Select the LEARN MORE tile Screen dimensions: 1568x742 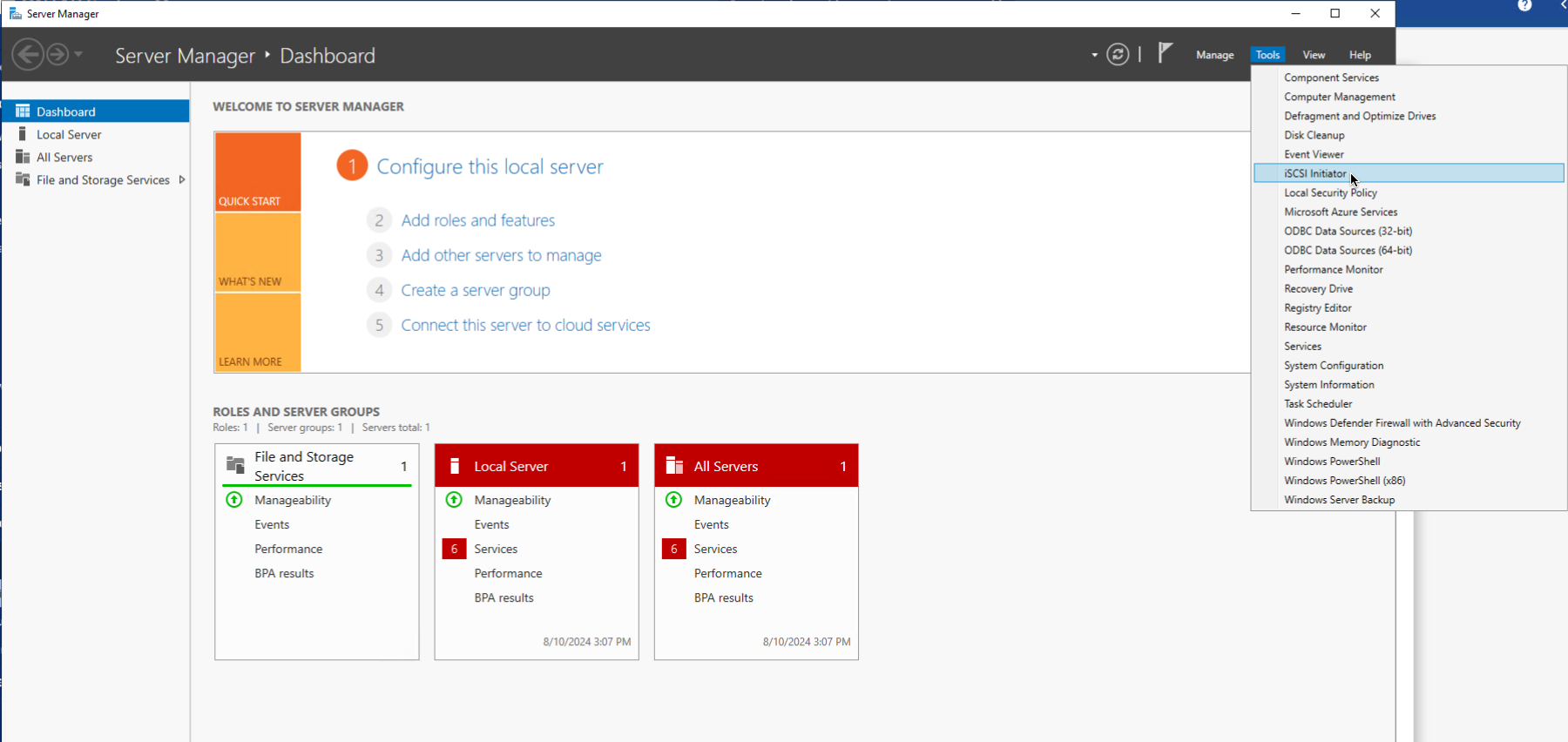258,333
